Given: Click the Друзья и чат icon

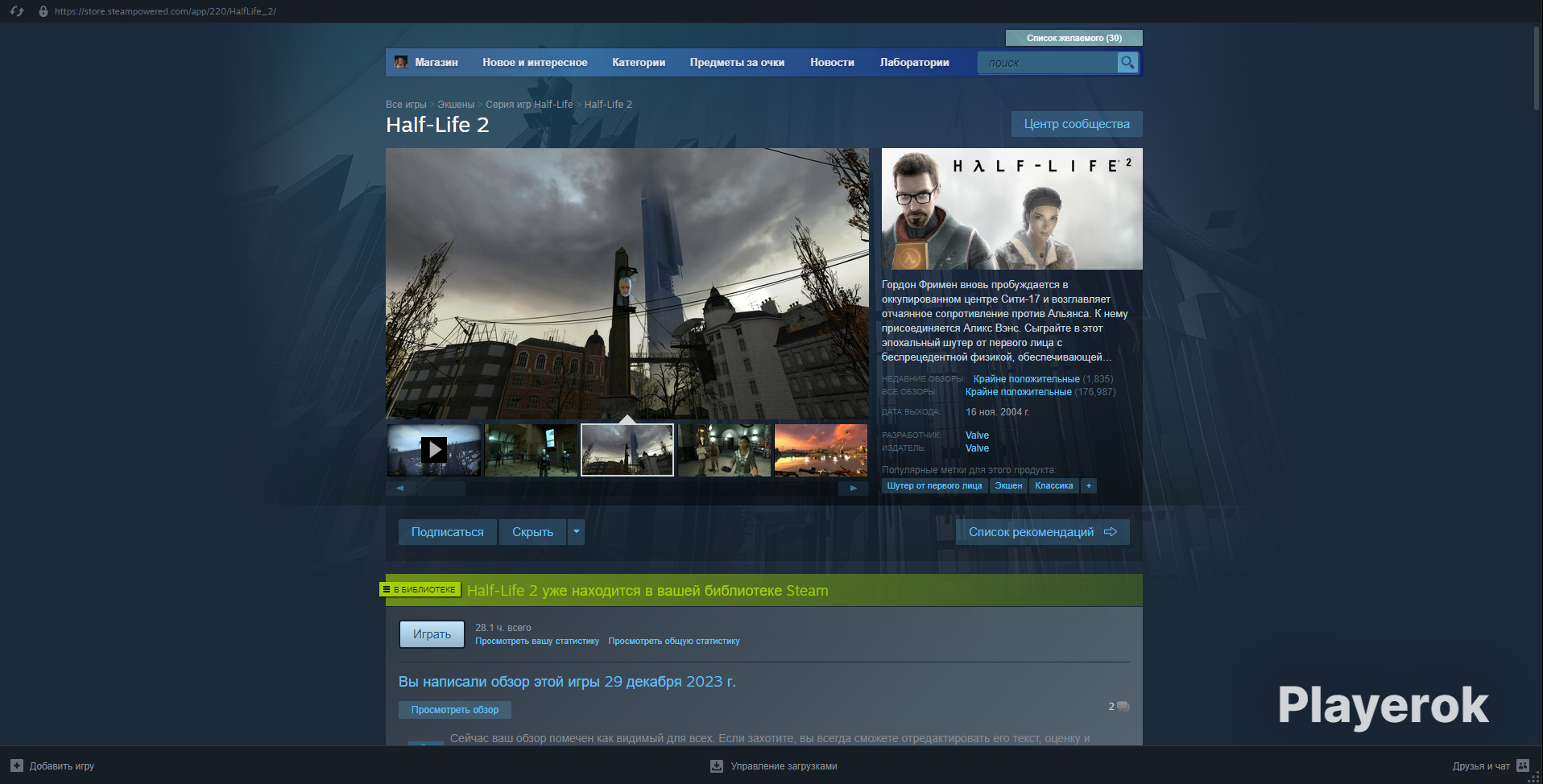Looking at the screenshot, I should [1523, 765].
